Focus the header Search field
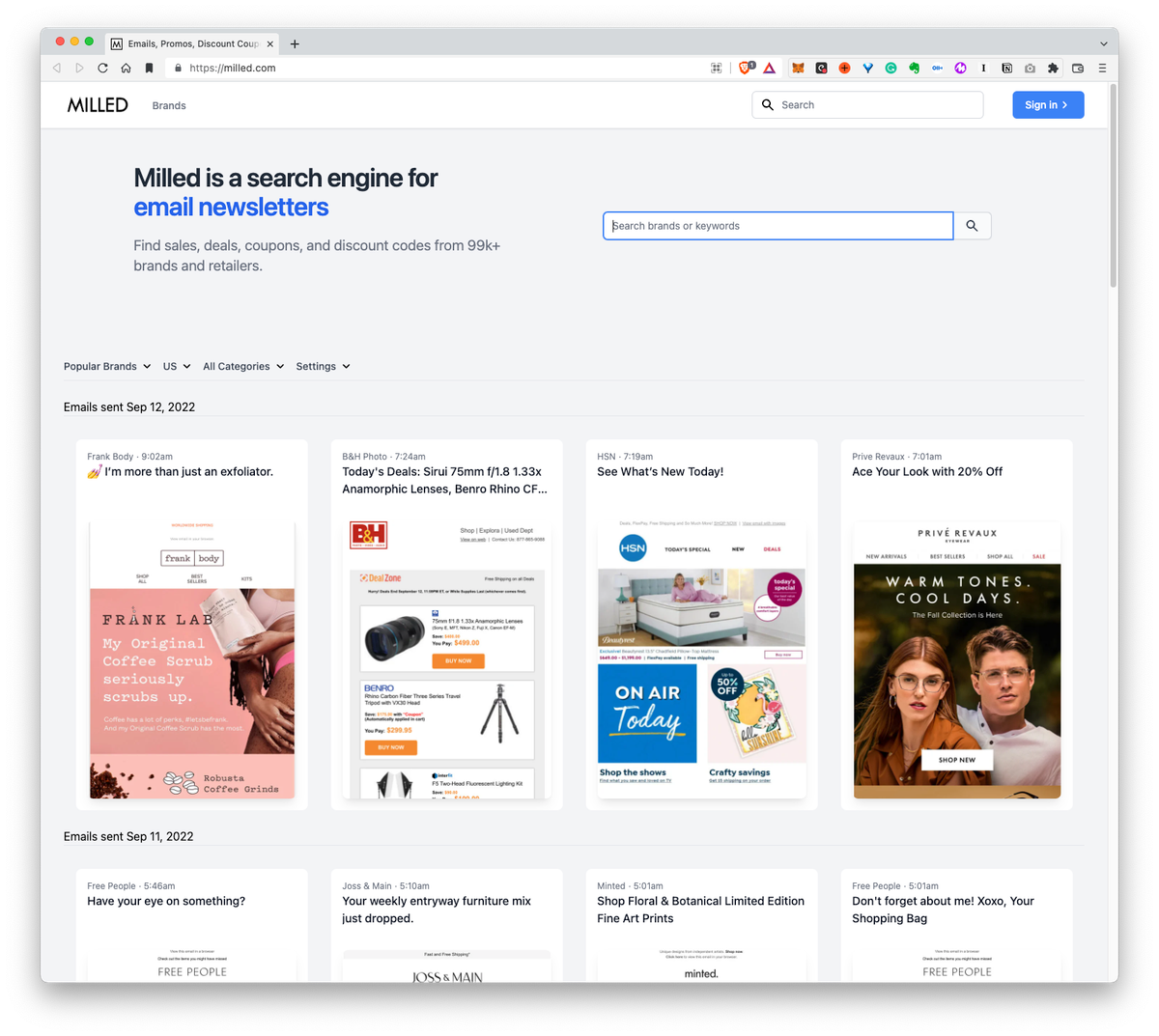Viewport: 1159px width, 1036px height. [867, 105]
